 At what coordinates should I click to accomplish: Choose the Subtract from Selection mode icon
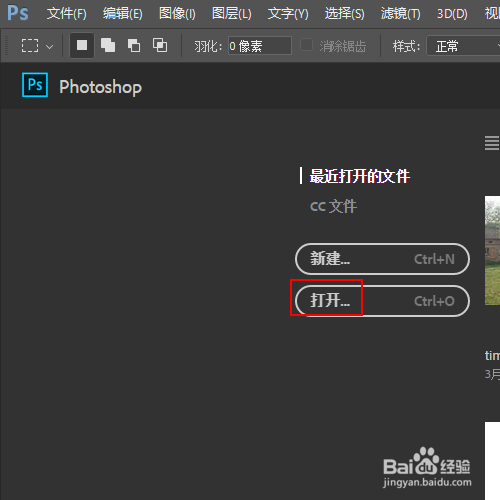tap(134, 45)
